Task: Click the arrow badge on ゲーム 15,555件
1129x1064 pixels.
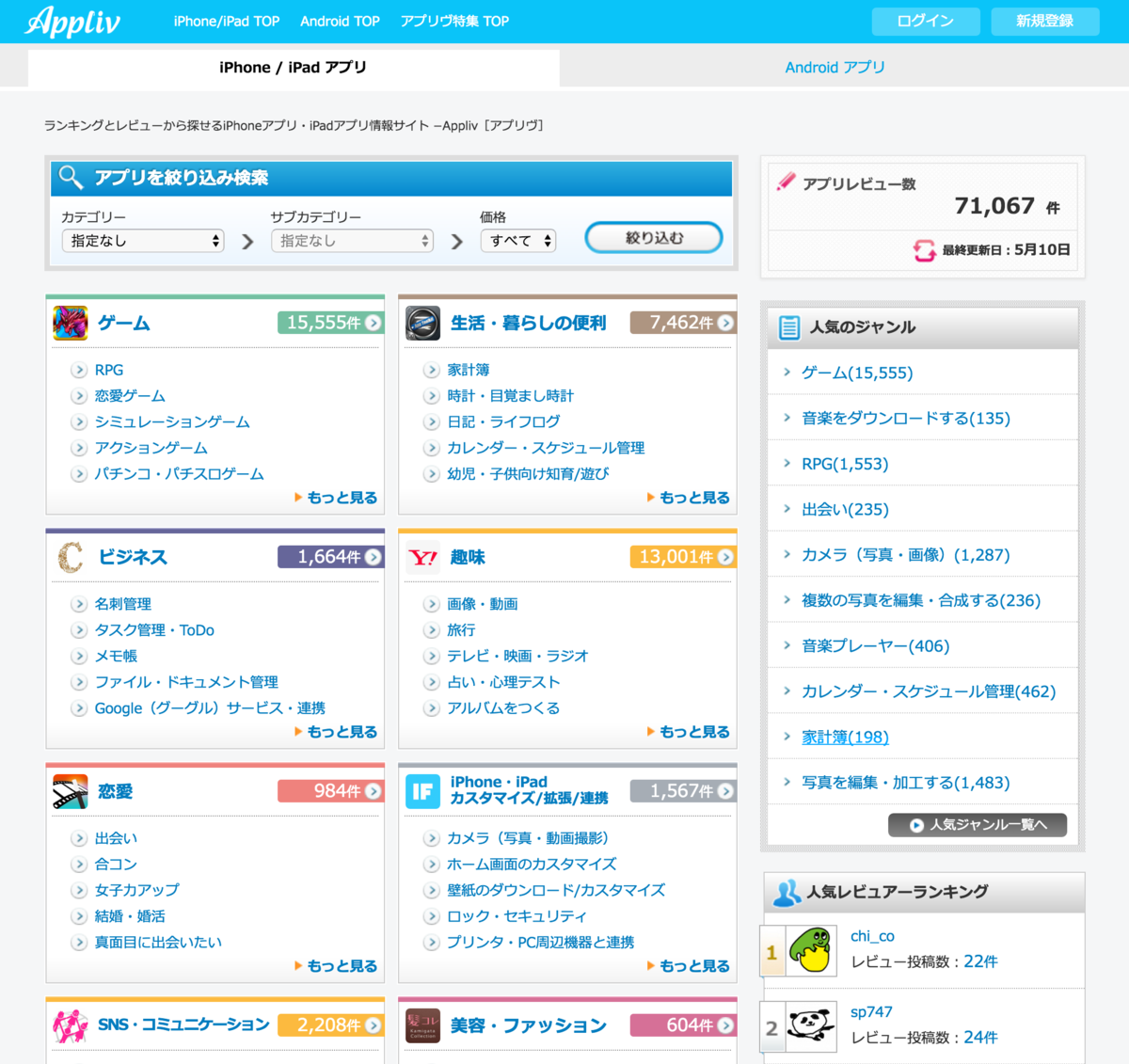Action: [374, 323]
